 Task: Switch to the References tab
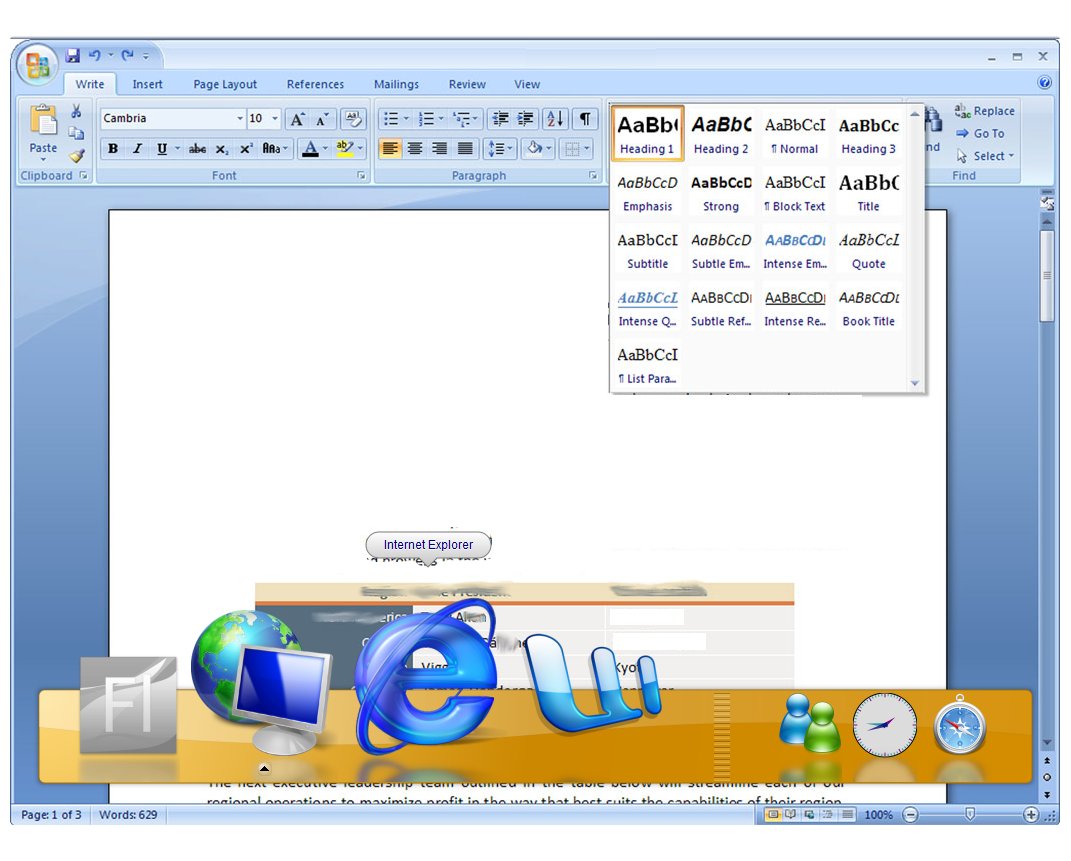coord(315,85)
